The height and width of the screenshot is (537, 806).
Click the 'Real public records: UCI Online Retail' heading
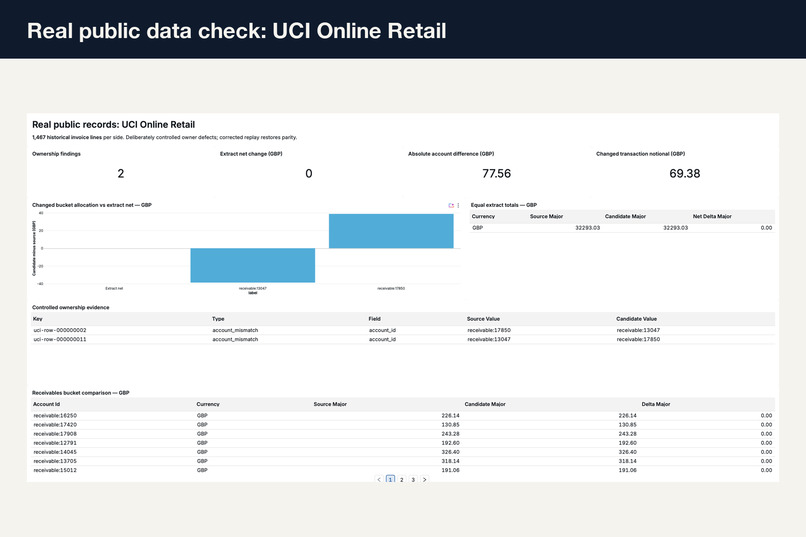114,124
